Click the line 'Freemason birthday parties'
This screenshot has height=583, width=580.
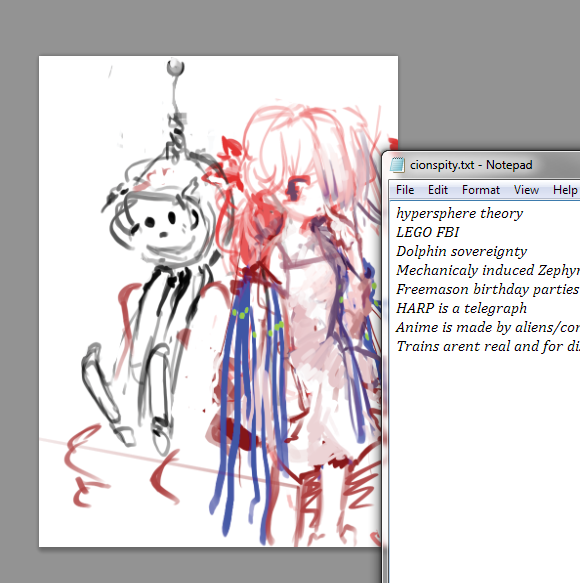[487, 289]
